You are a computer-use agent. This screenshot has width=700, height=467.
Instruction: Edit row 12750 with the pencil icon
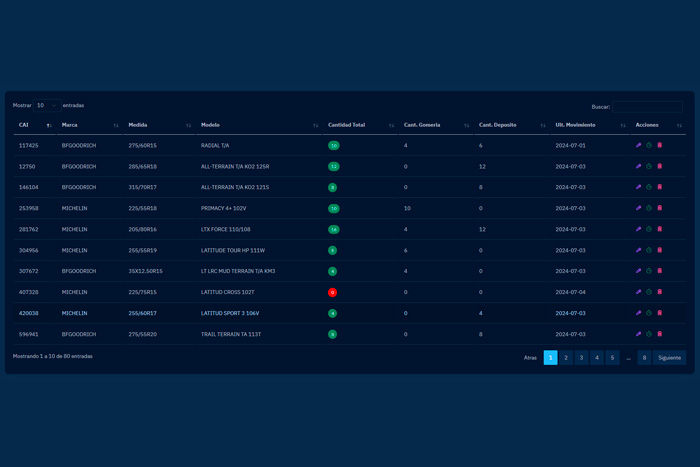tap(638, 166)
